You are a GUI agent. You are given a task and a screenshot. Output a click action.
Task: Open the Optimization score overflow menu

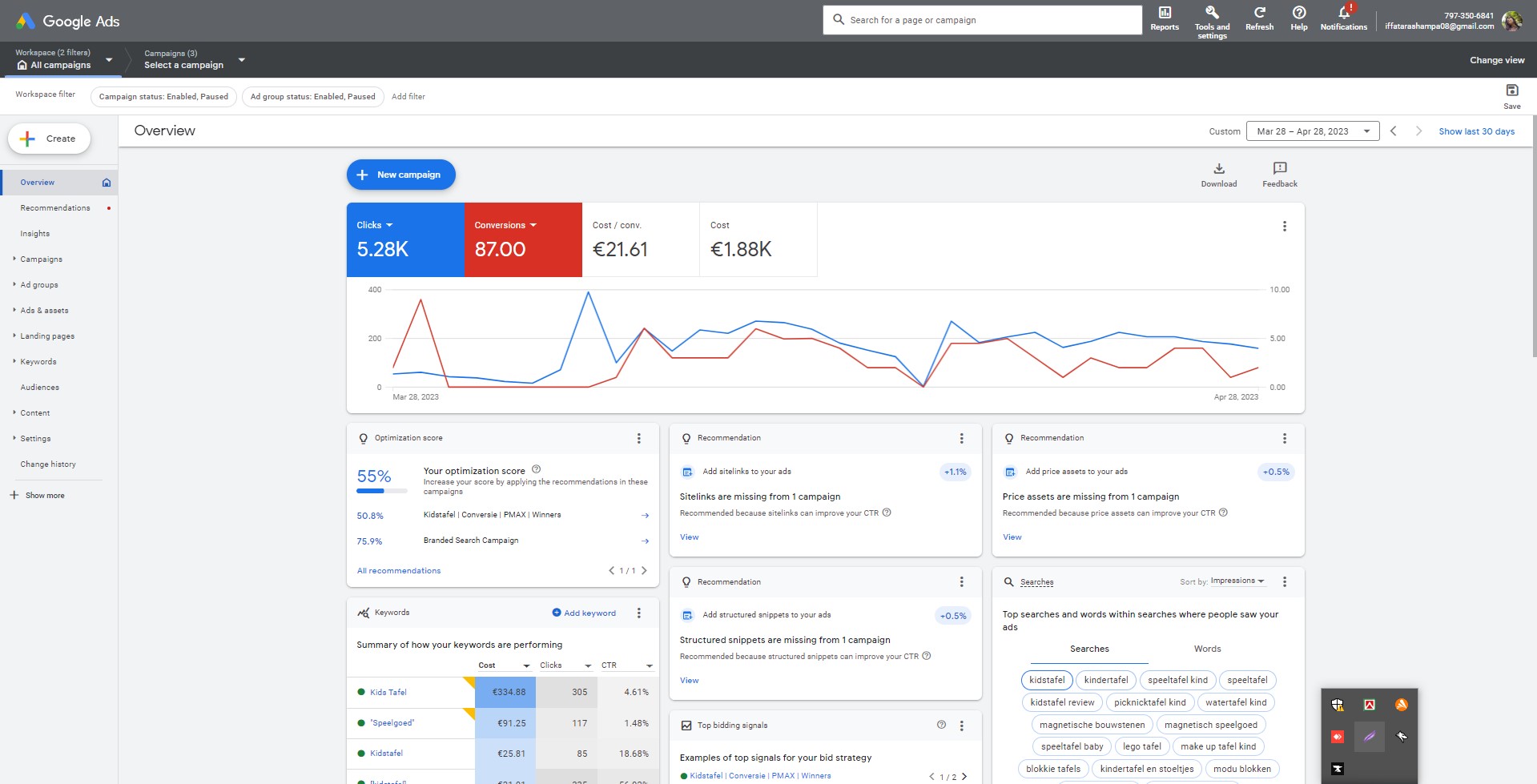[638, 438]
